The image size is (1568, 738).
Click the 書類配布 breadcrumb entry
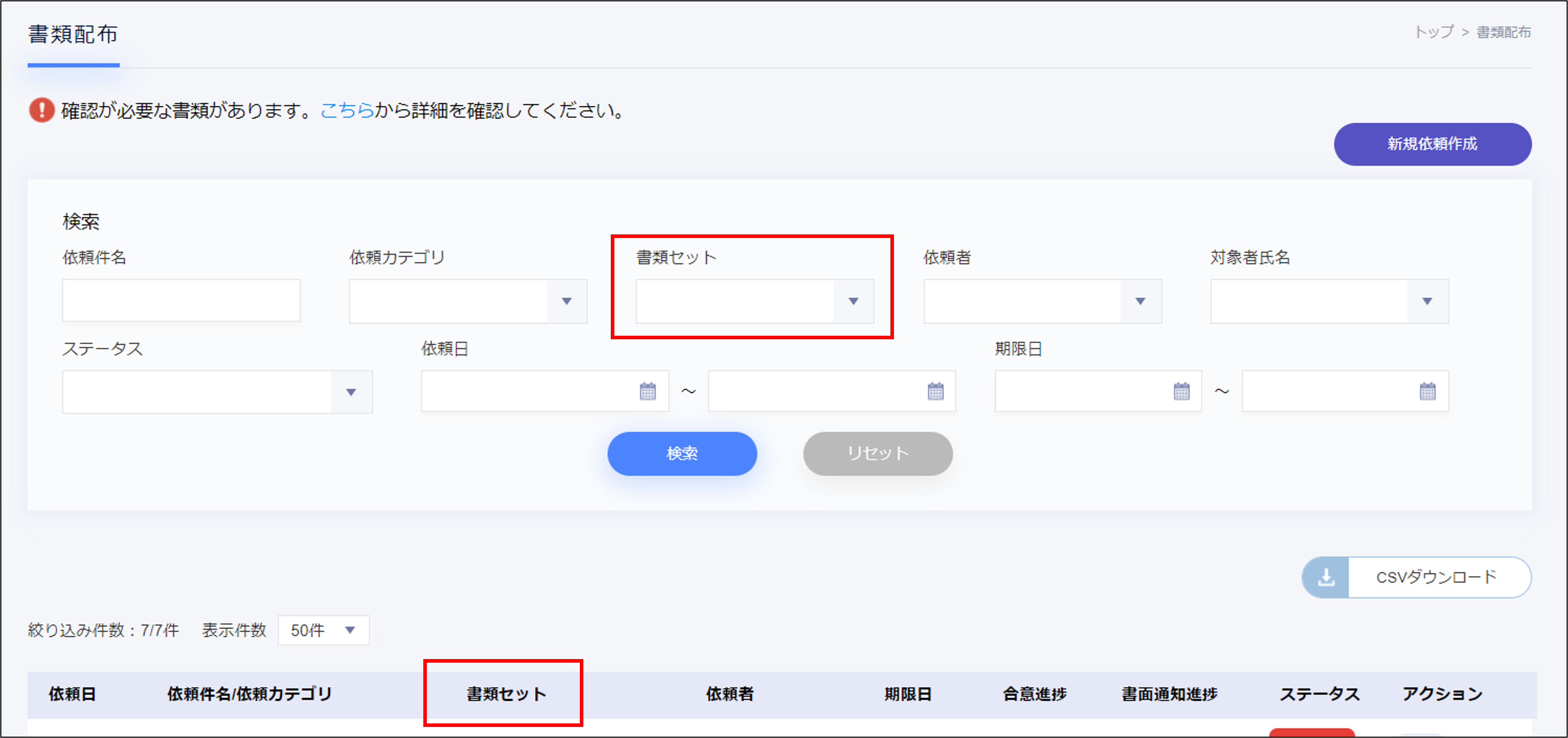[1504, 32]
